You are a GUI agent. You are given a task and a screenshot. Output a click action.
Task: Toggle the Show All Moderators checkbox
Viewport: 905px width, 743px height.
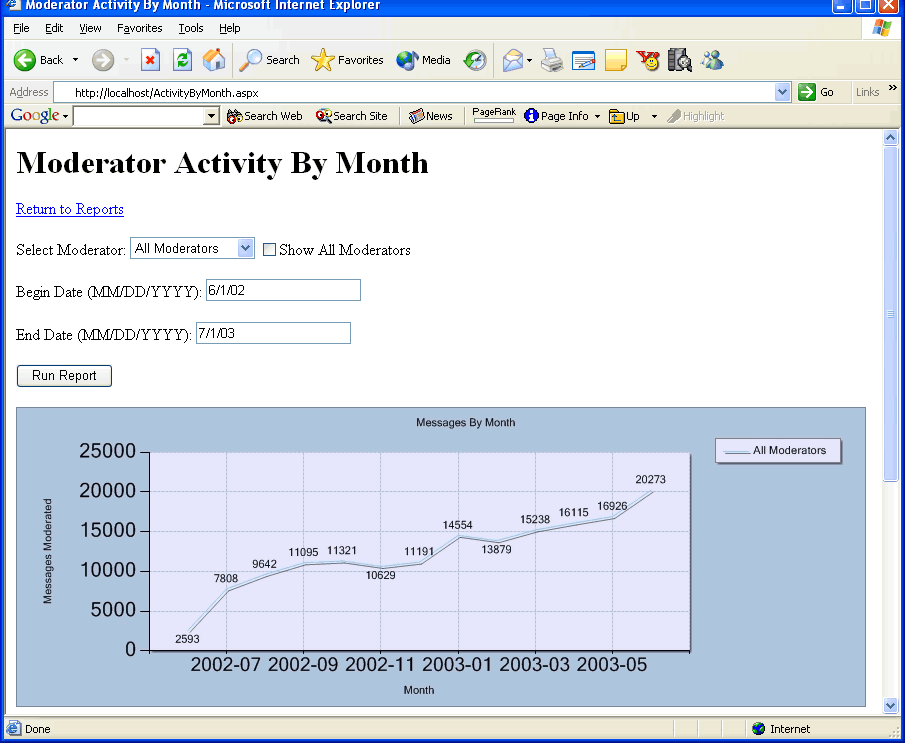click(269, 249)
